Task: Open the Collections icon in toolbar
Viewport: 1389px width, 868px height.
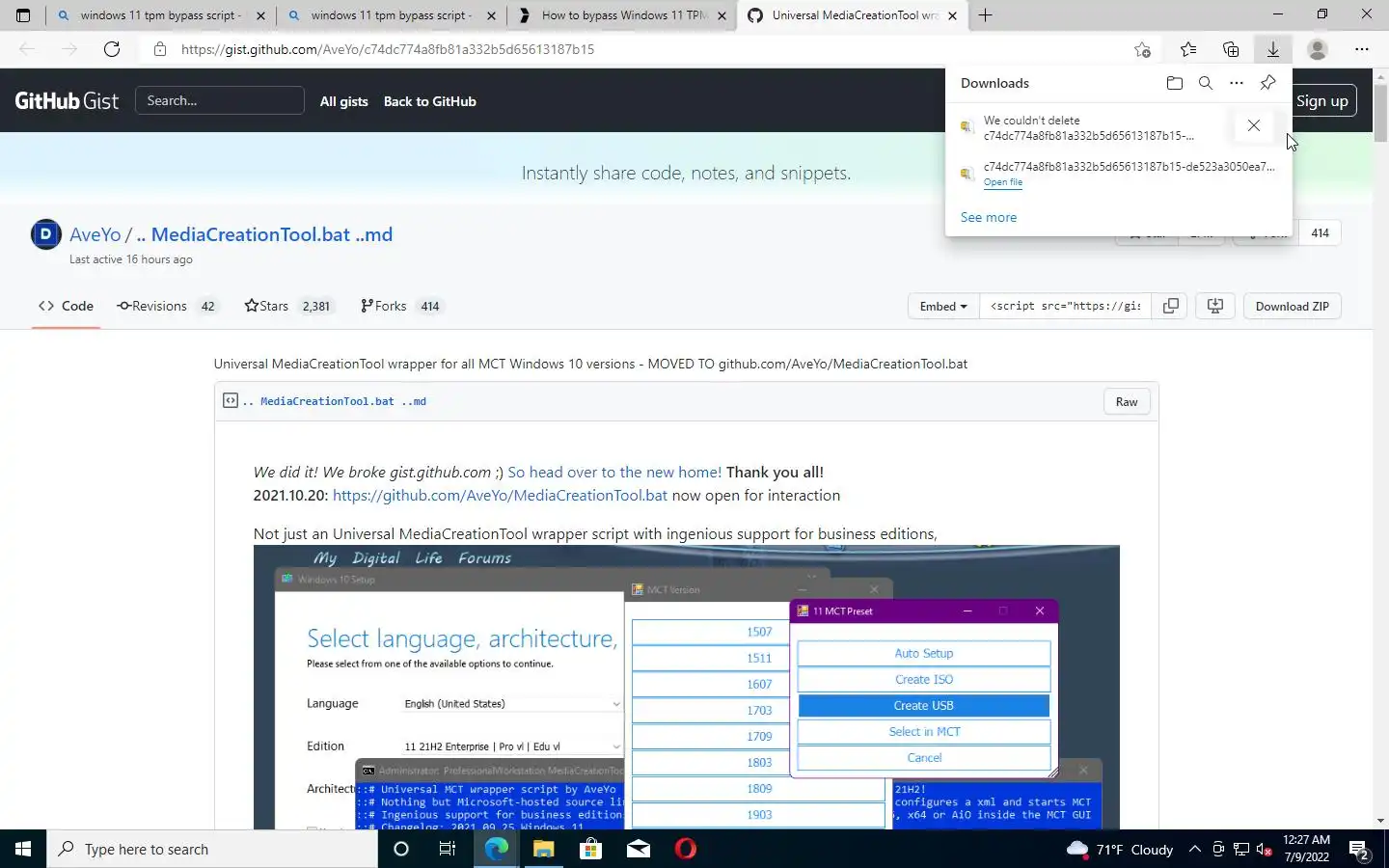Action: coord(1231,49)
